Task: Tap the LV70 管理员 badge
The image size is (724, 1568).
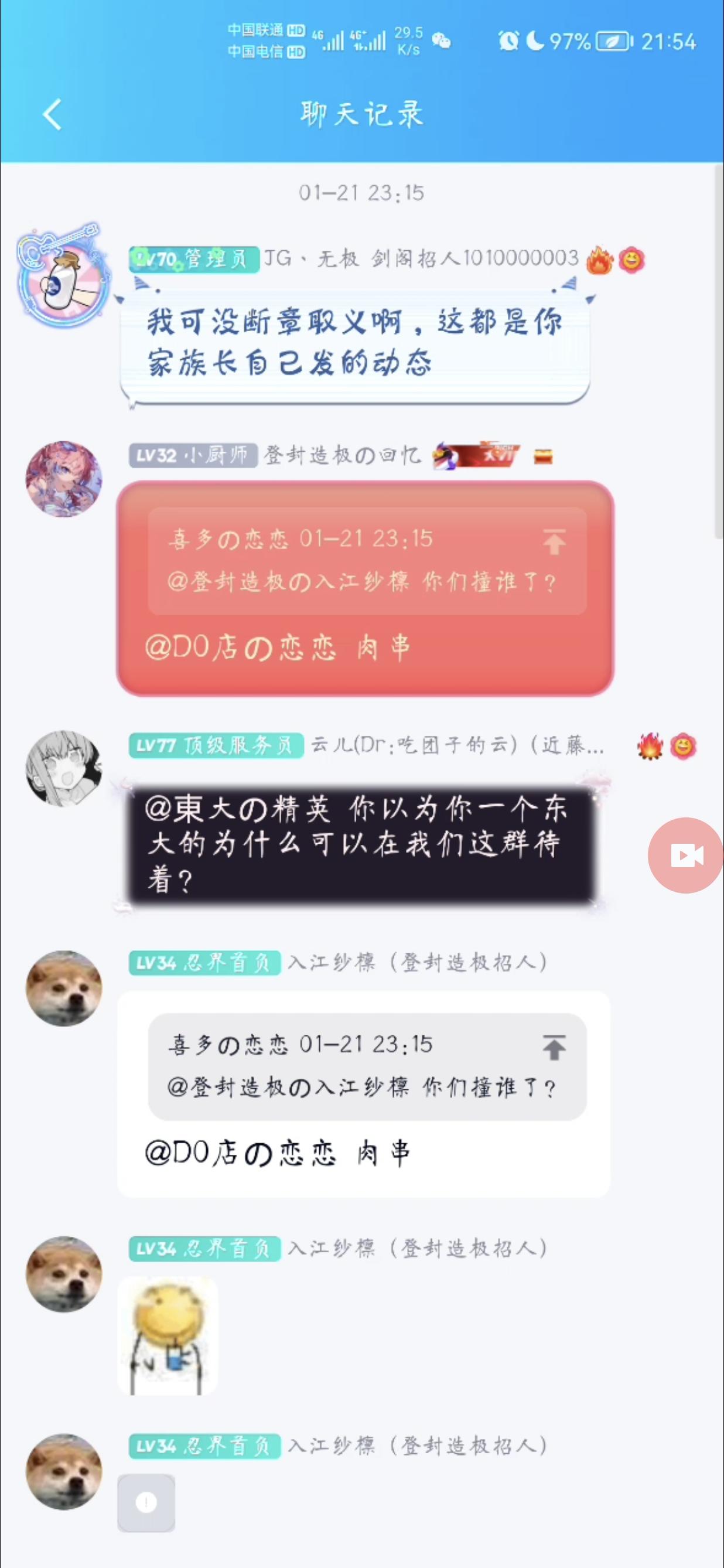Action: (x=193, y=260)
